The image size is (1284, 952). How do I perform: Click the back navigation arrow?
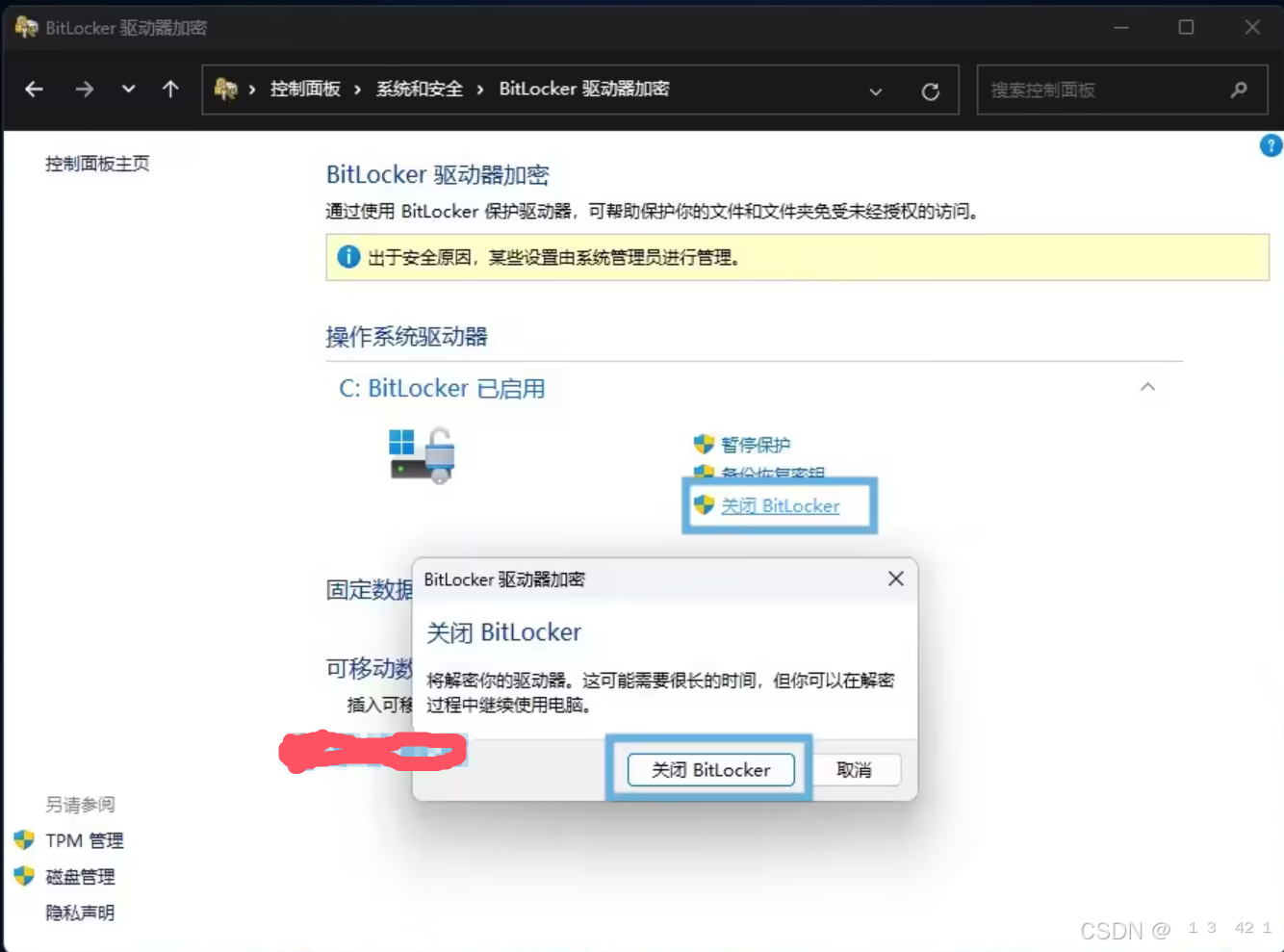[34, 89]
